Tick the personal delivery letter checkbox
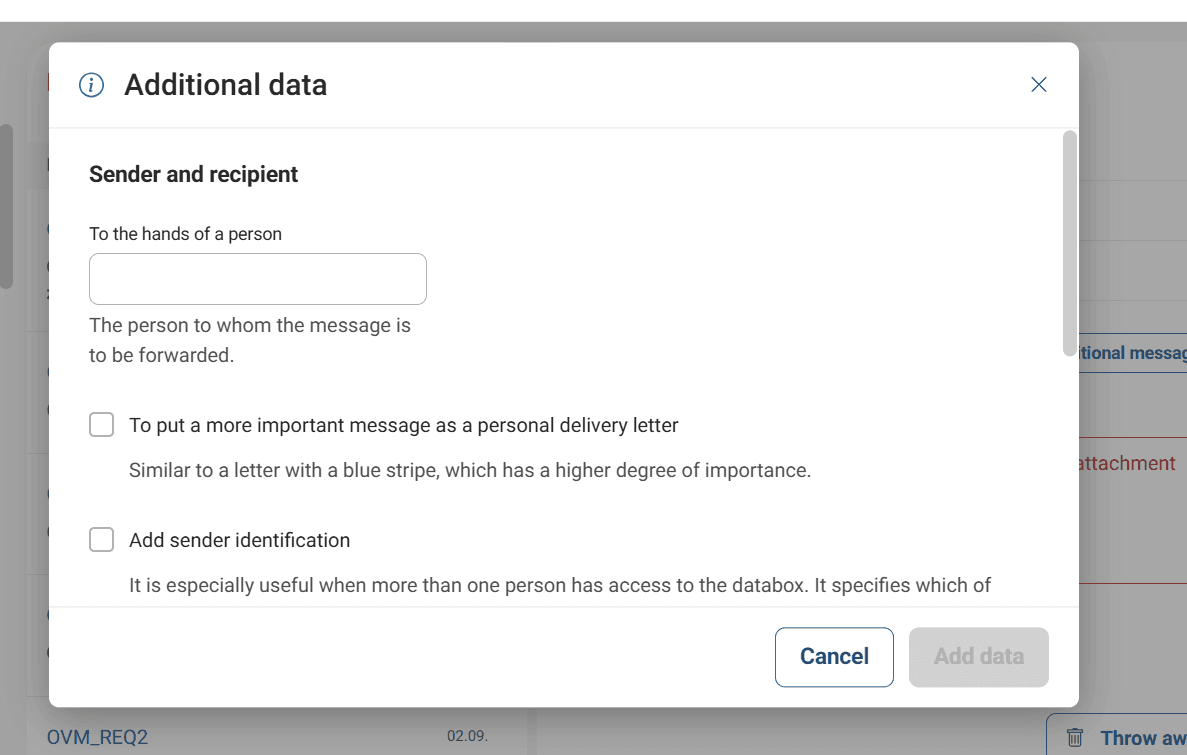The image size is (1187, 755). 102,425
